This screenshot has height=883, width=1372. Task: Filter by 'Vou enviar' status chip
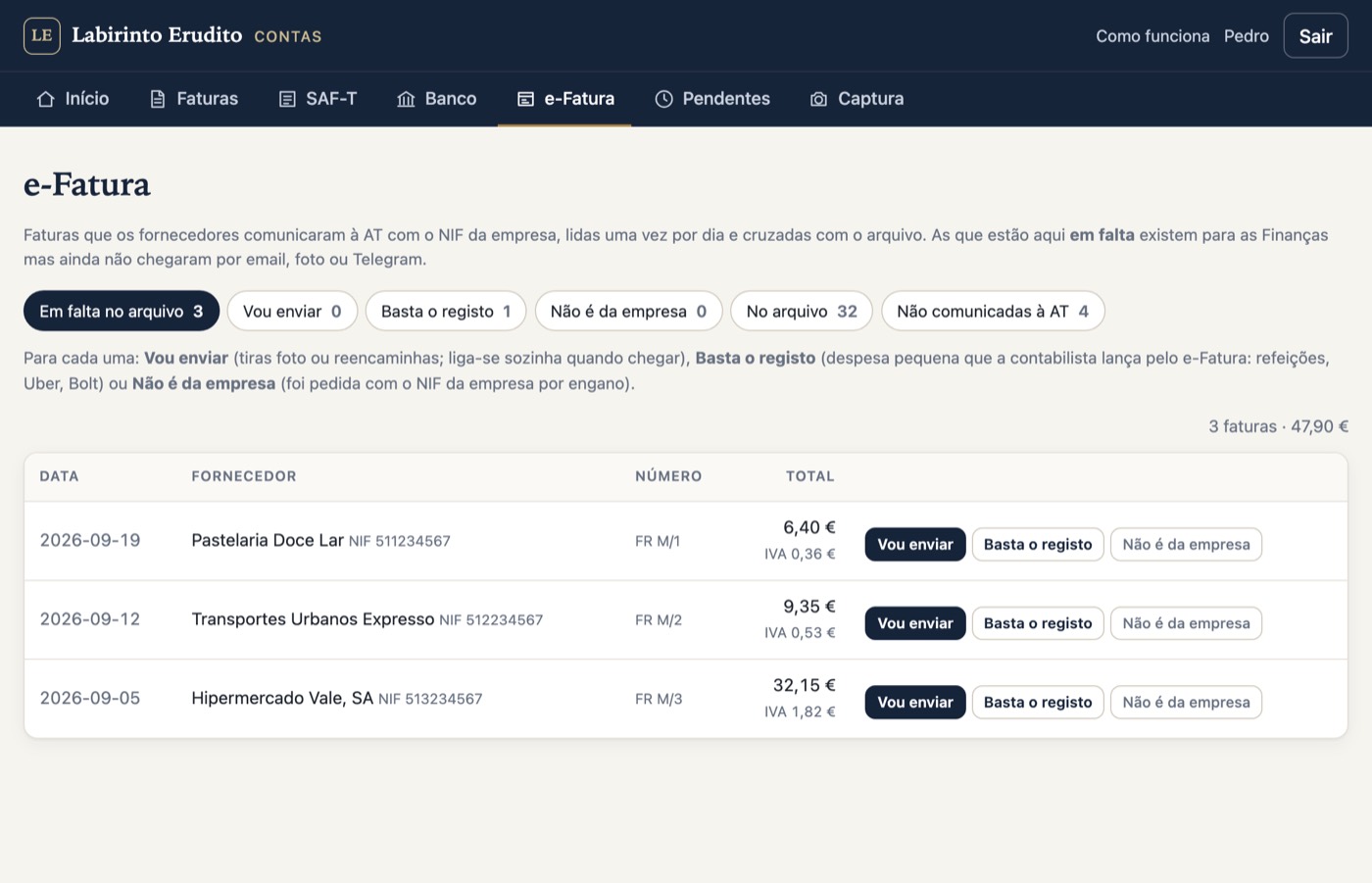point(292,312)
